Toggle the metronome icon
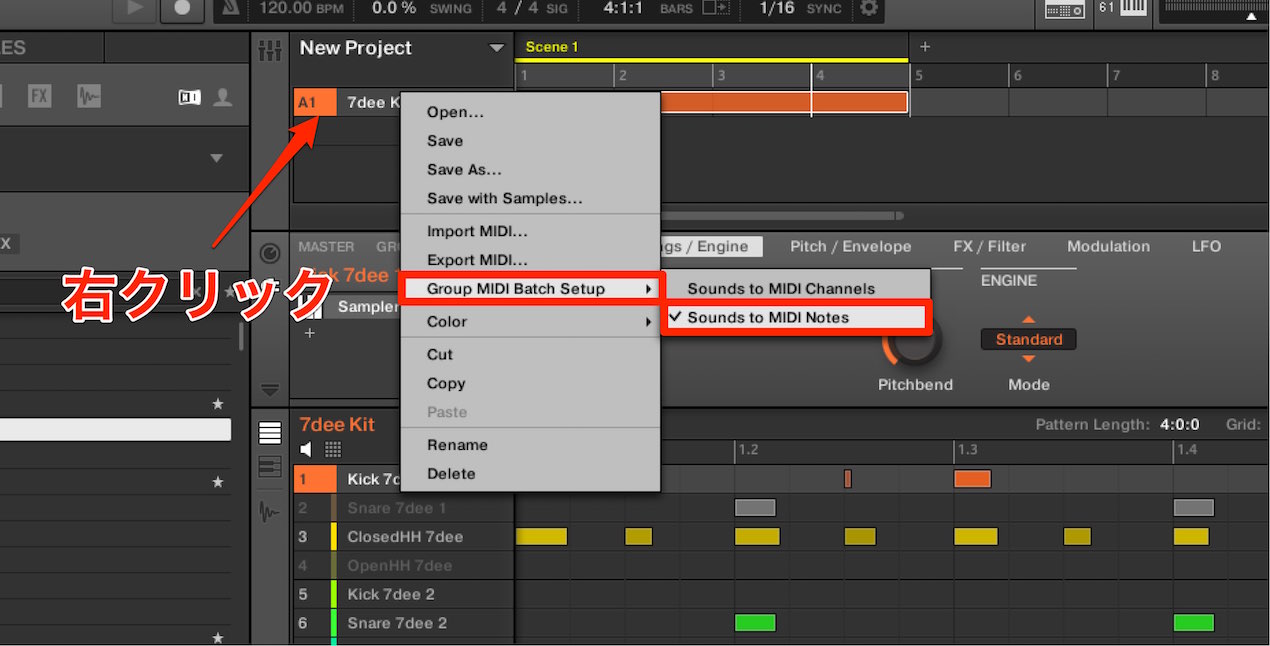Image resolution: width=1270 pixels, height=646 pixels. 230,8
